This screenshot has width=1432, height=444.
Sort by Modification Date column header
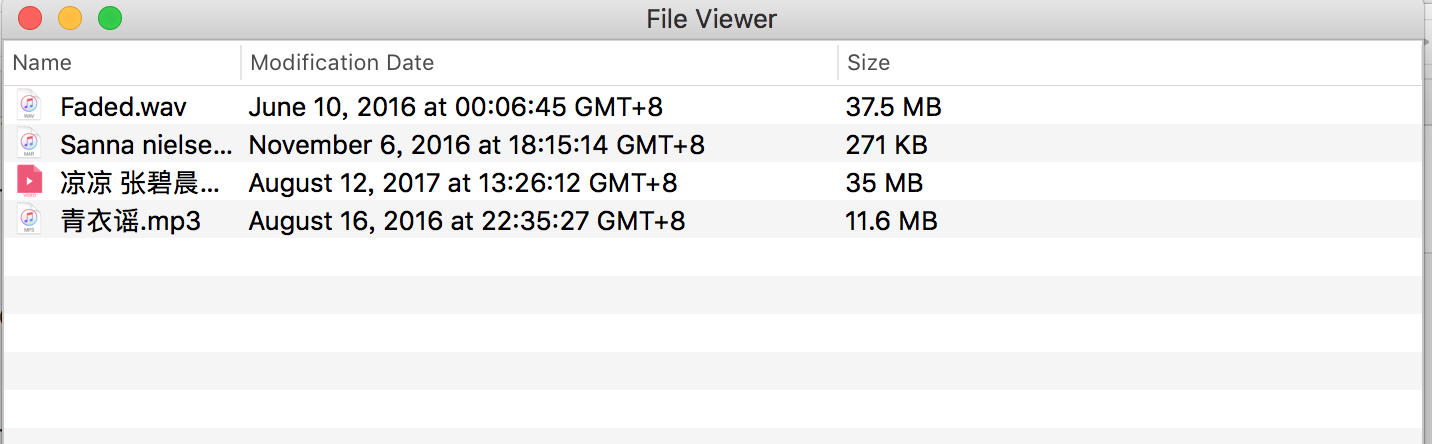tap(342, 63)
